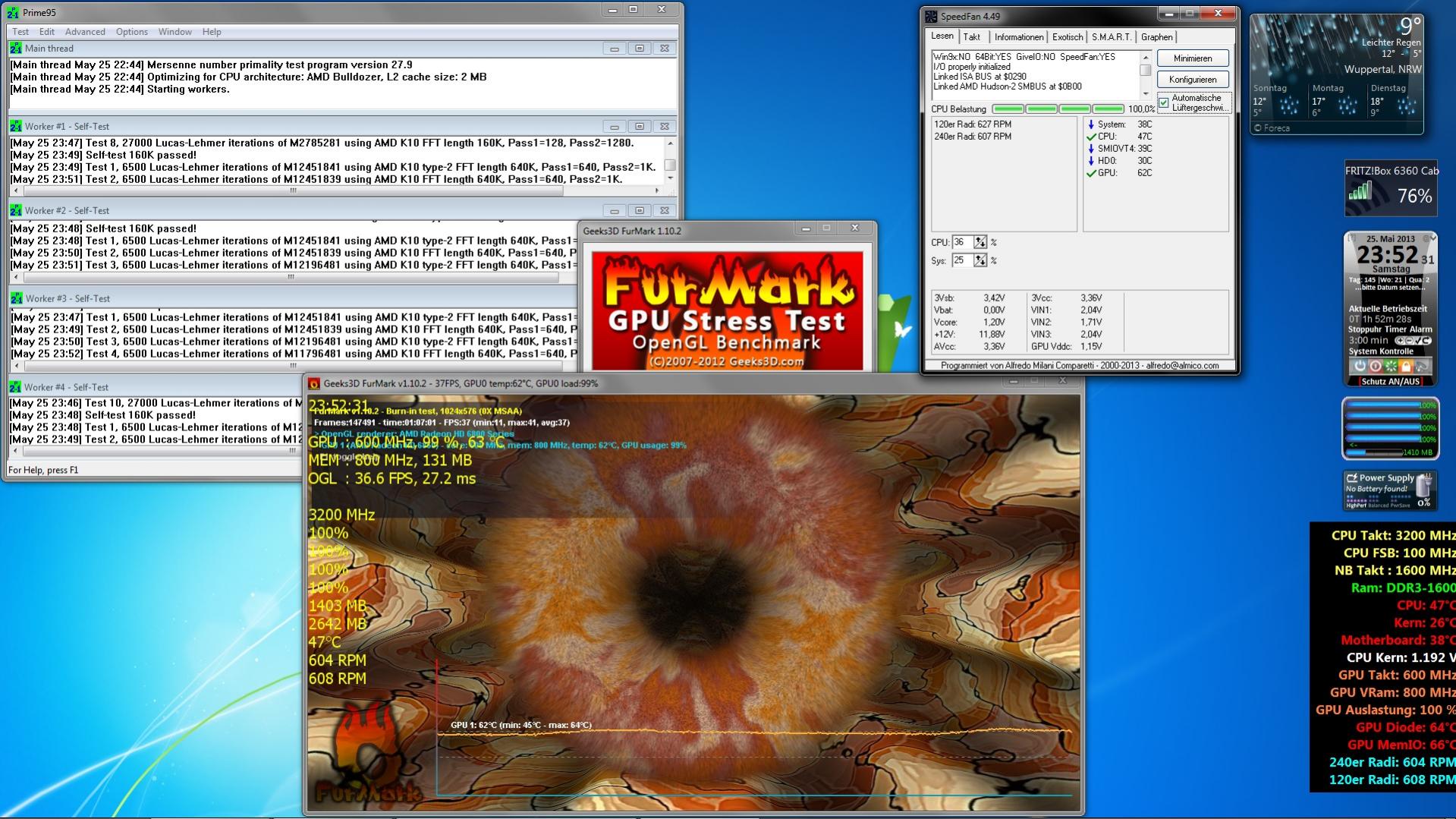Toggle Schutz AN/AUS in clock gadget
Image resolution: width=1456 pixels, height=819 pixels.
pos(1390,382)
